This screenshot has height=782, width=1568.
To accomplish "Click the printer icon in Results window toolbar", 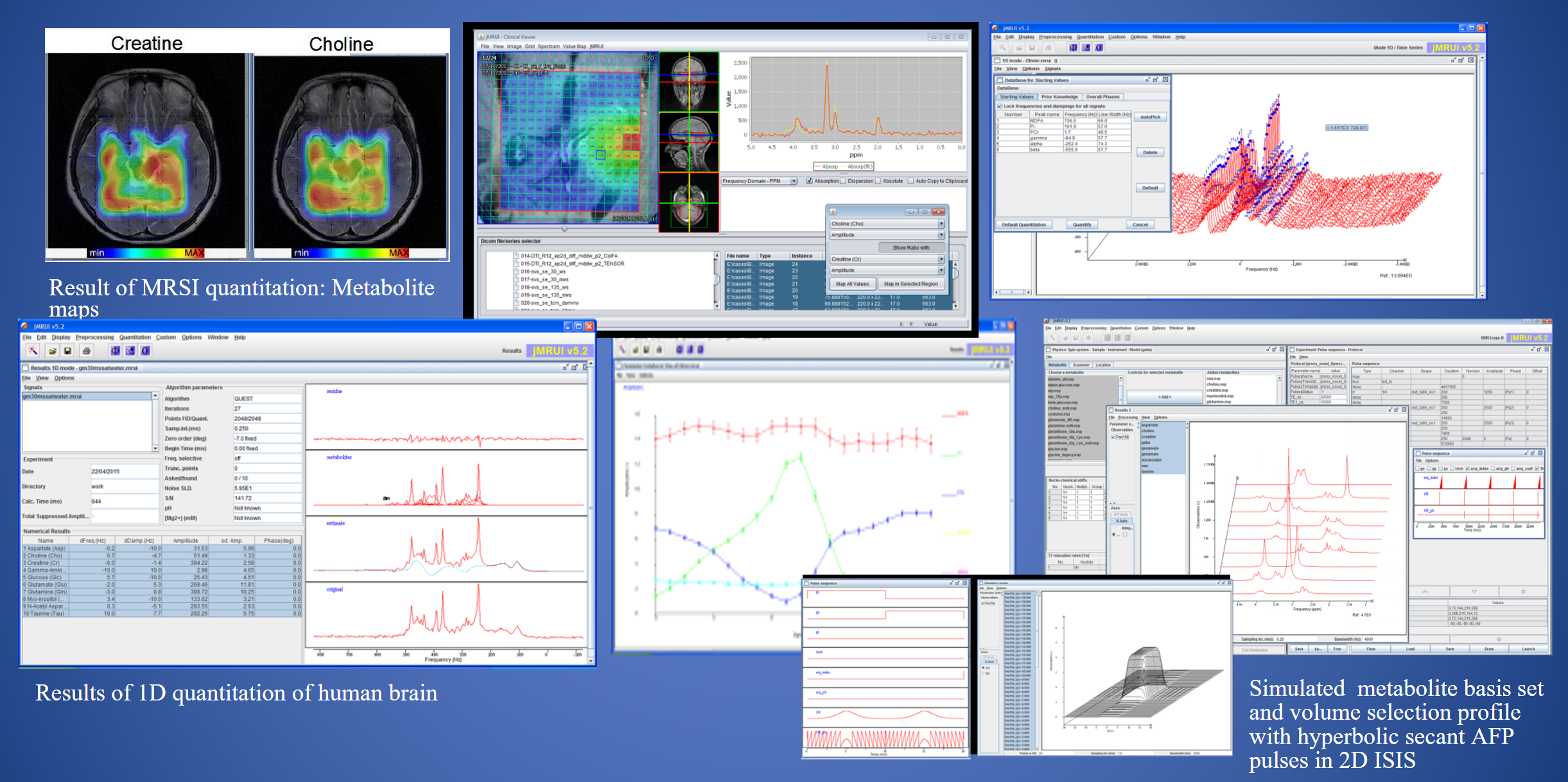I will pyautogui.click(x=87, y=351).
